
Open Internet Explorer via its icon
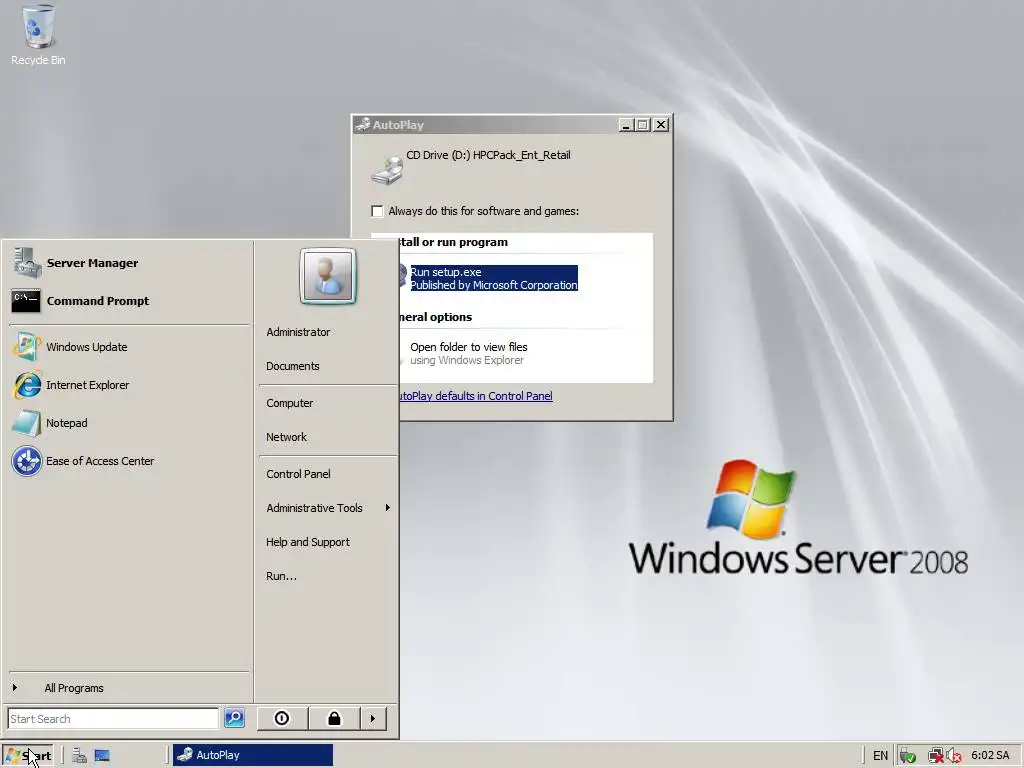pyautogui.click(x=27, y=385)
